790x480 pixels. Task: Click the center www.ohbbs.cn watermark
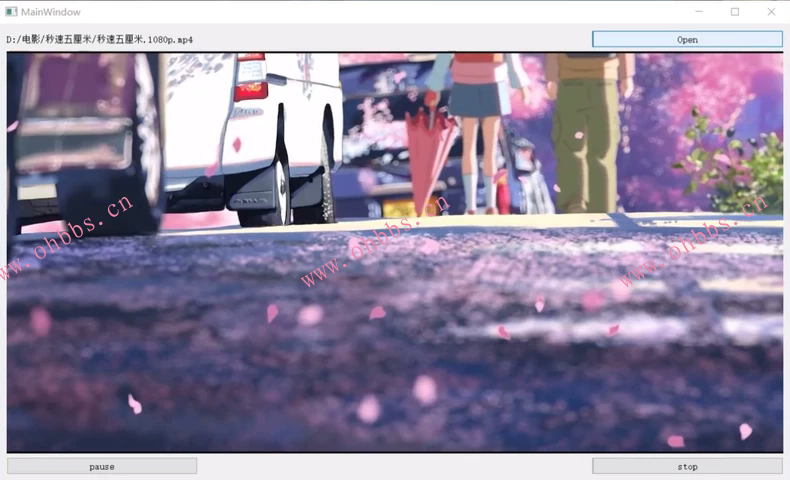(x=375, y=240)
